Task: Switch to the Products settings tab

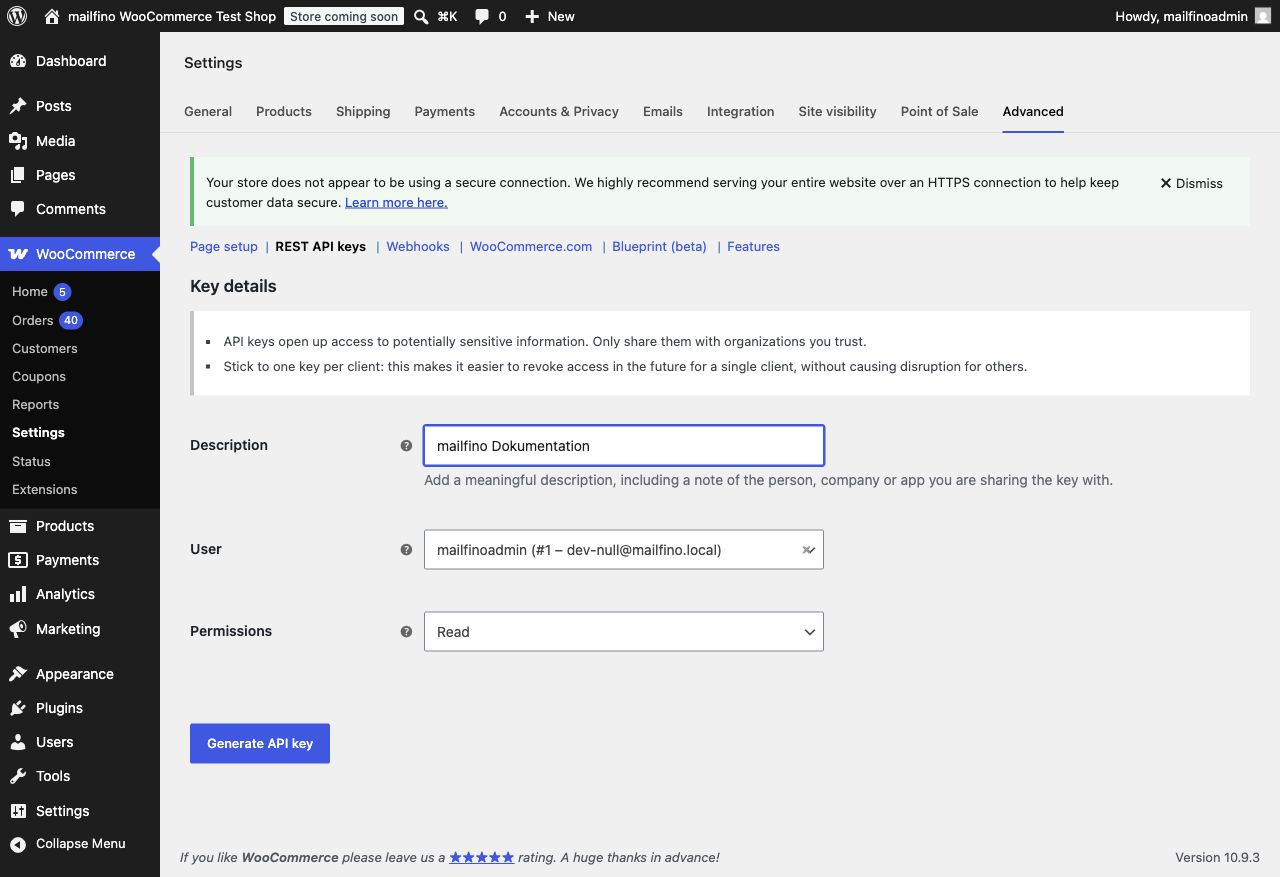Action: 284,111
